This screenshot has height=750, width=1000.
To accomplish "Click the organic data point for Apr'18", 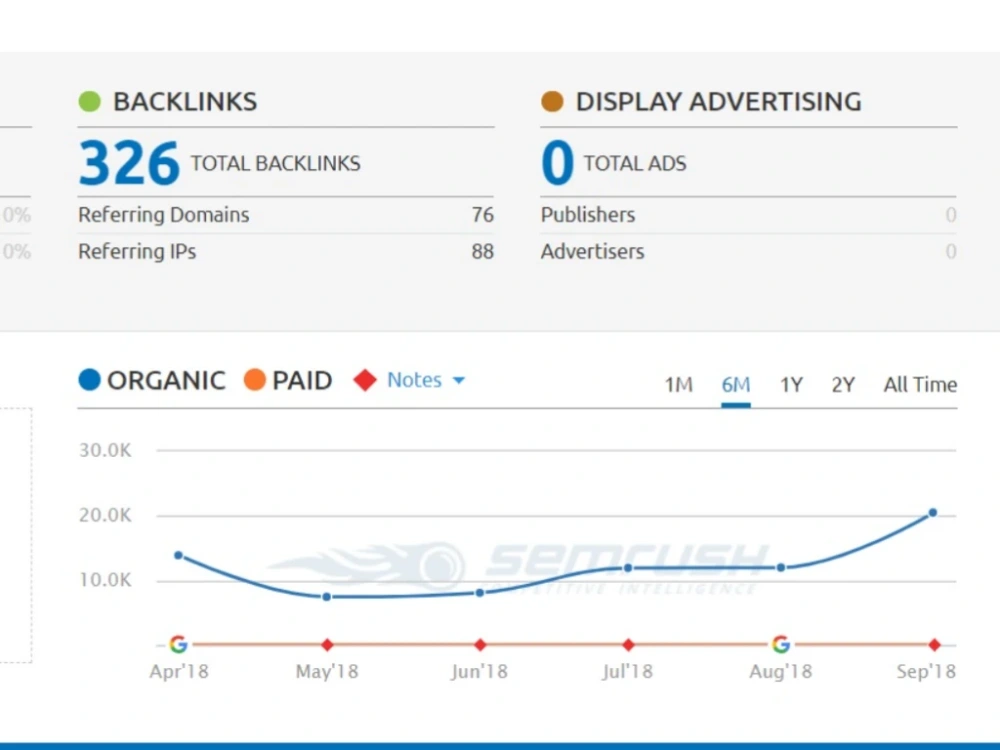I will 179,555.
